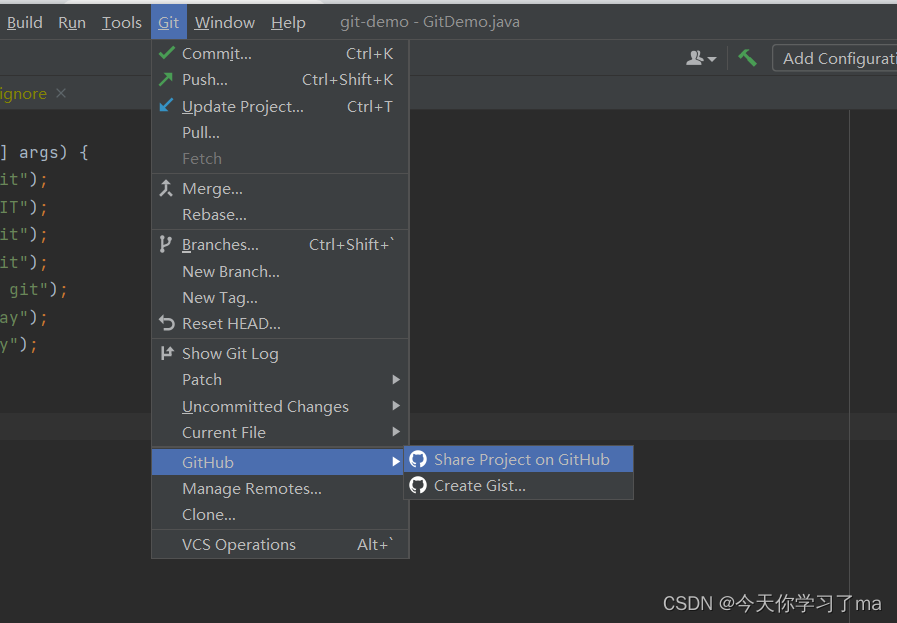Image resolution: width=897 pixels, height=623 pixels.
Task: Click the green hammer Build icon
Action: pos(747,58)
